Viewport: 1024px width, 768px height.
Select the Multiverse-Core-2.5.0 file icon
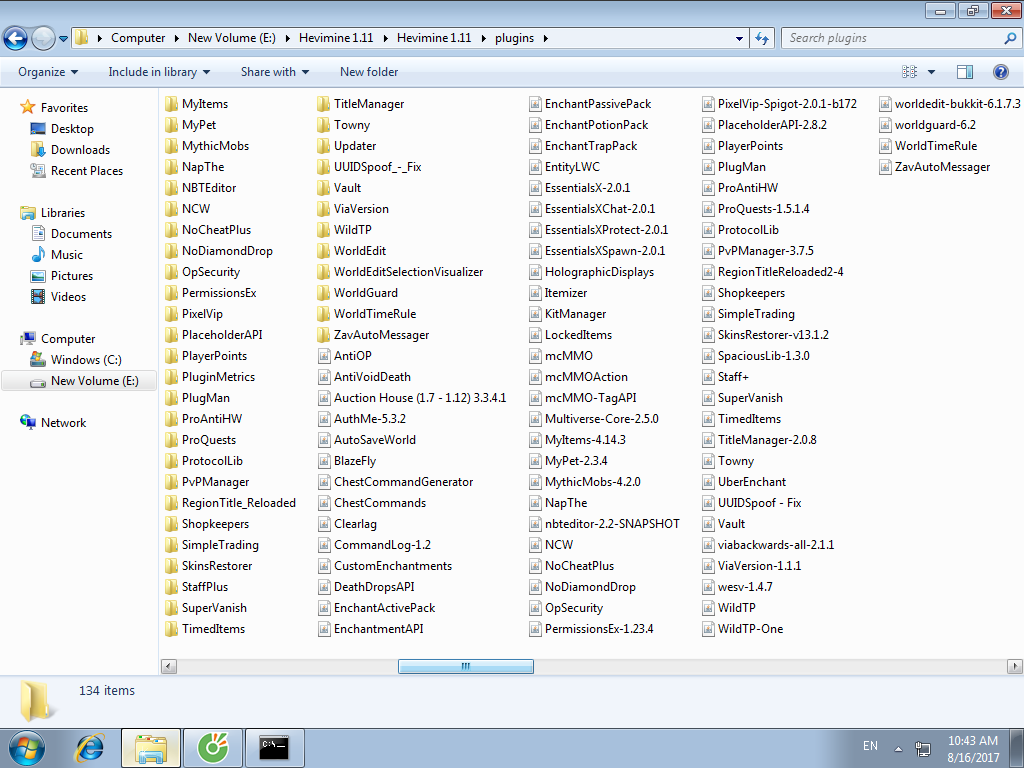pyautogui.click(x=535, y=419)
